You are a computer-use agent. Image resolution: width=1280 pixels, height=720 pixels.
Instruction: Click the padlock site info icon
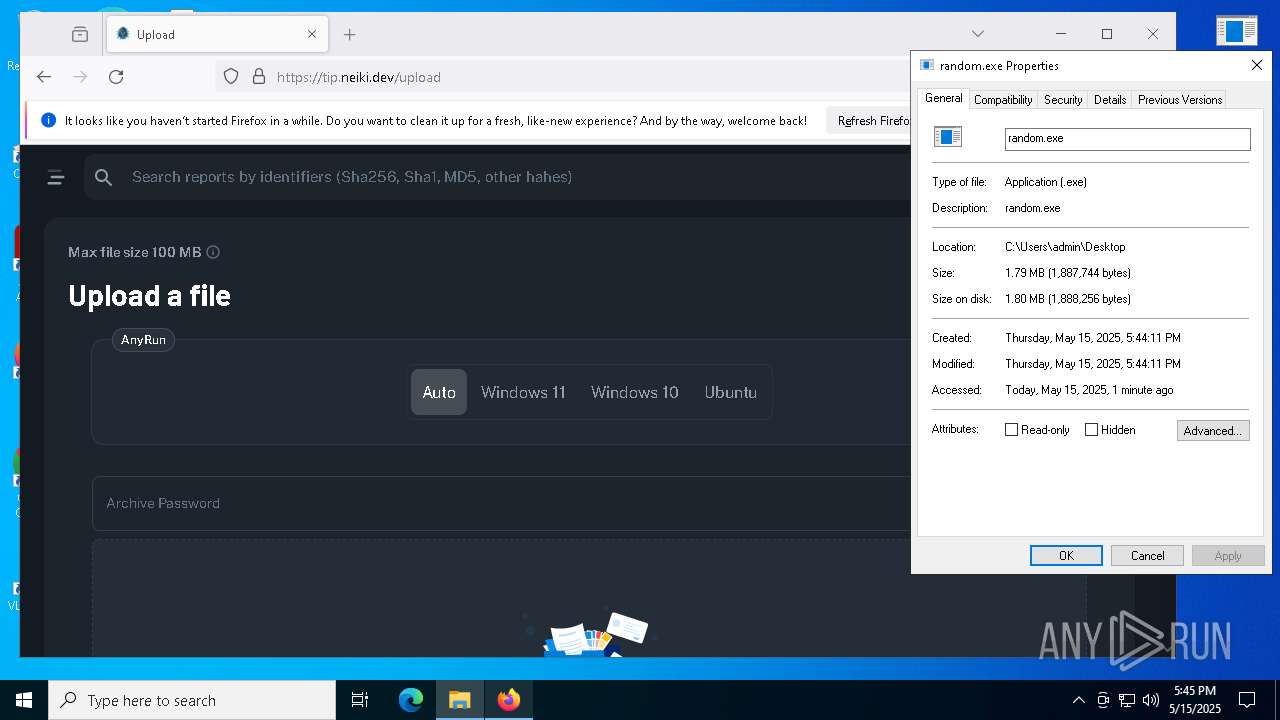[259, 77]
